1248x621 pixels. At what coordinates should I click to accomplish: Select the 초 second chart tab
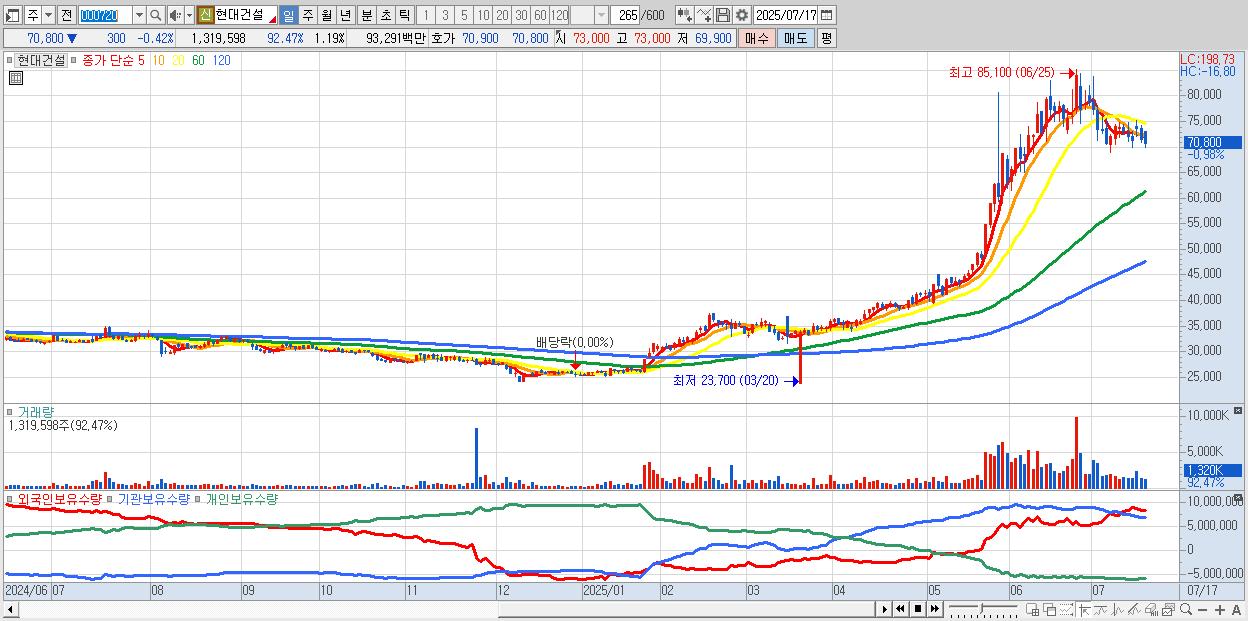point(384,15)
